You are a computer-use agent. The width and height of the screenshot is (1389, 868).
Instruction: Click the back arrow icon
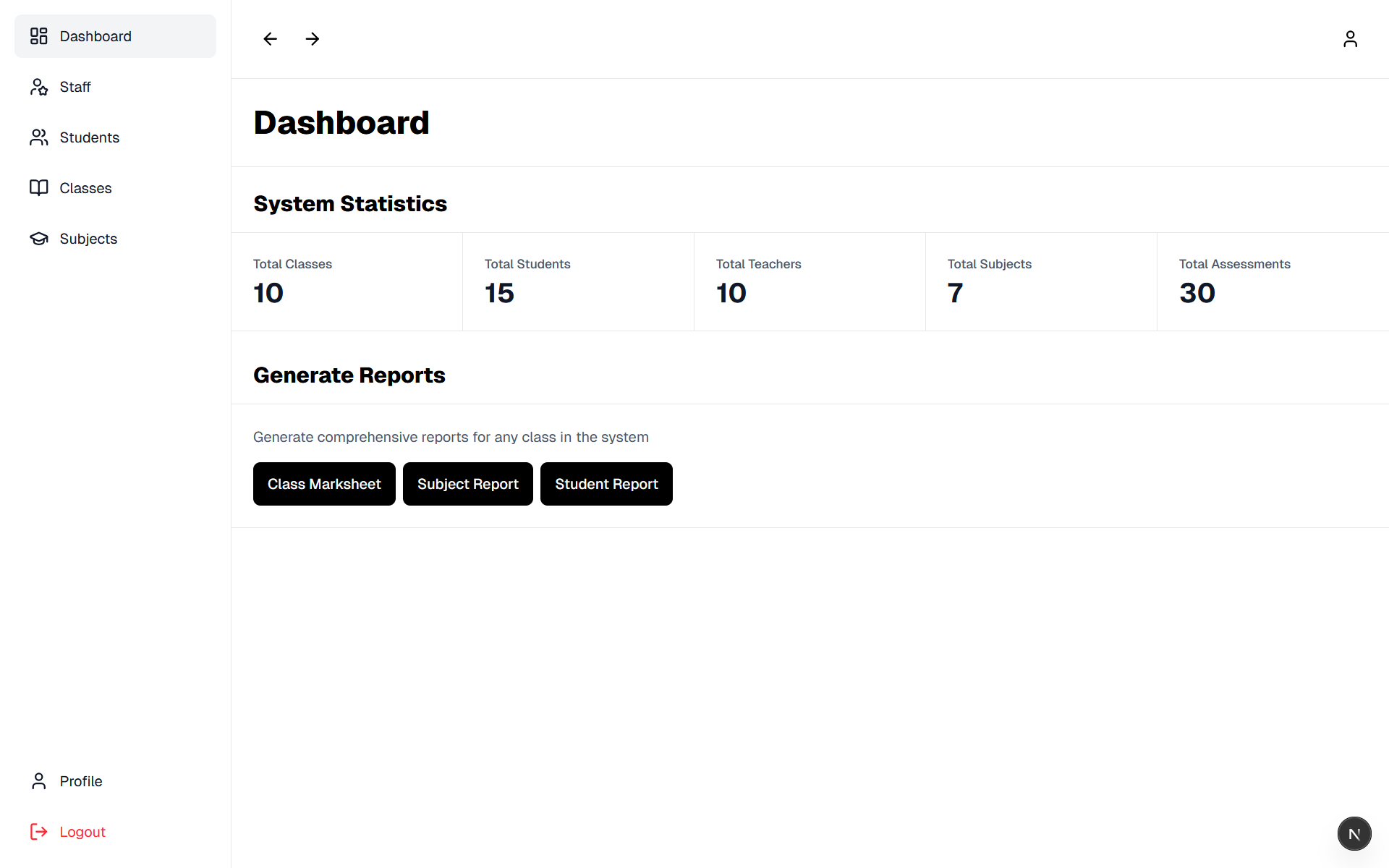point(270,39)
